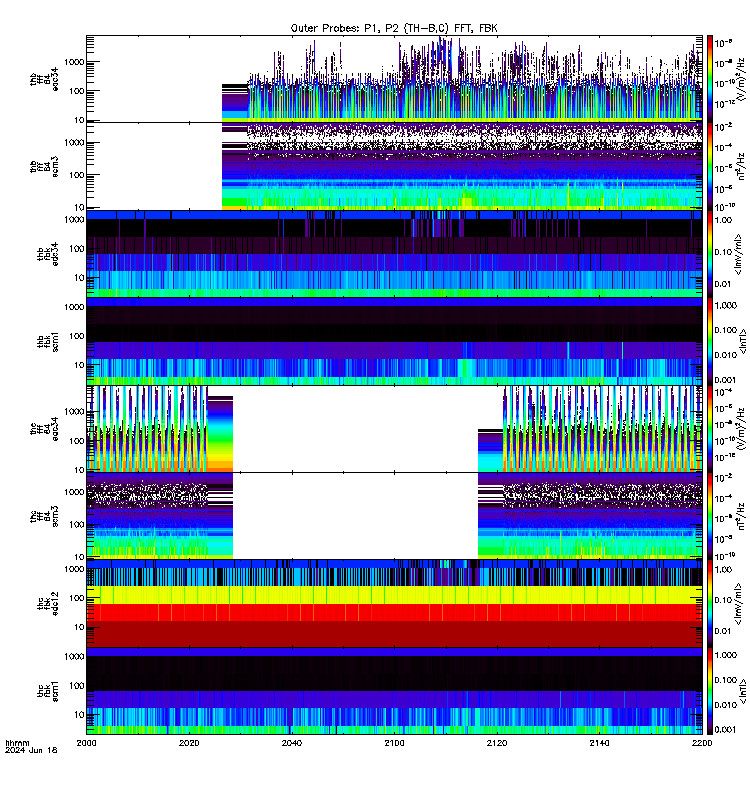Viewport: 750px width, 800px height.
Task: Select the thc fbk edc12 panel label
Action: click(x=48, y=604)
